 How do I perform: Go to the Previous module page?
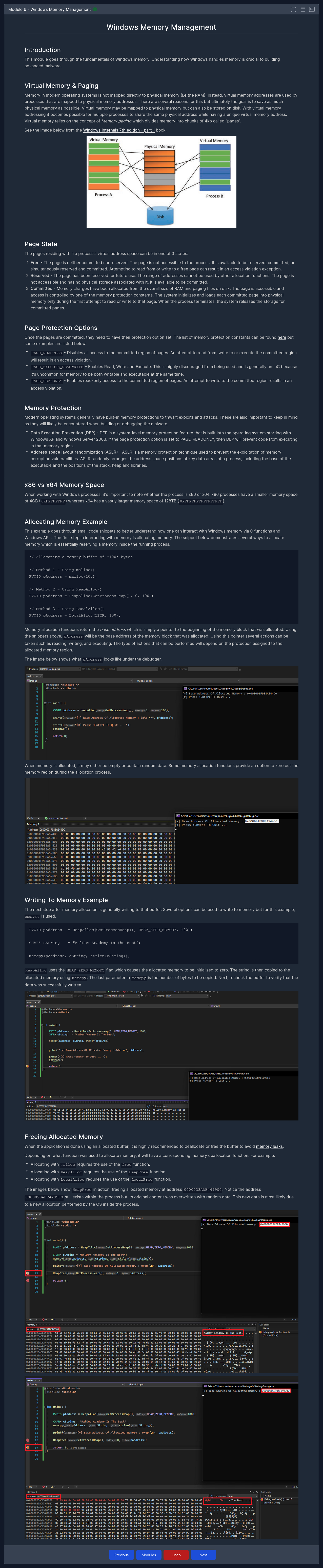[x=121, y=1555]
